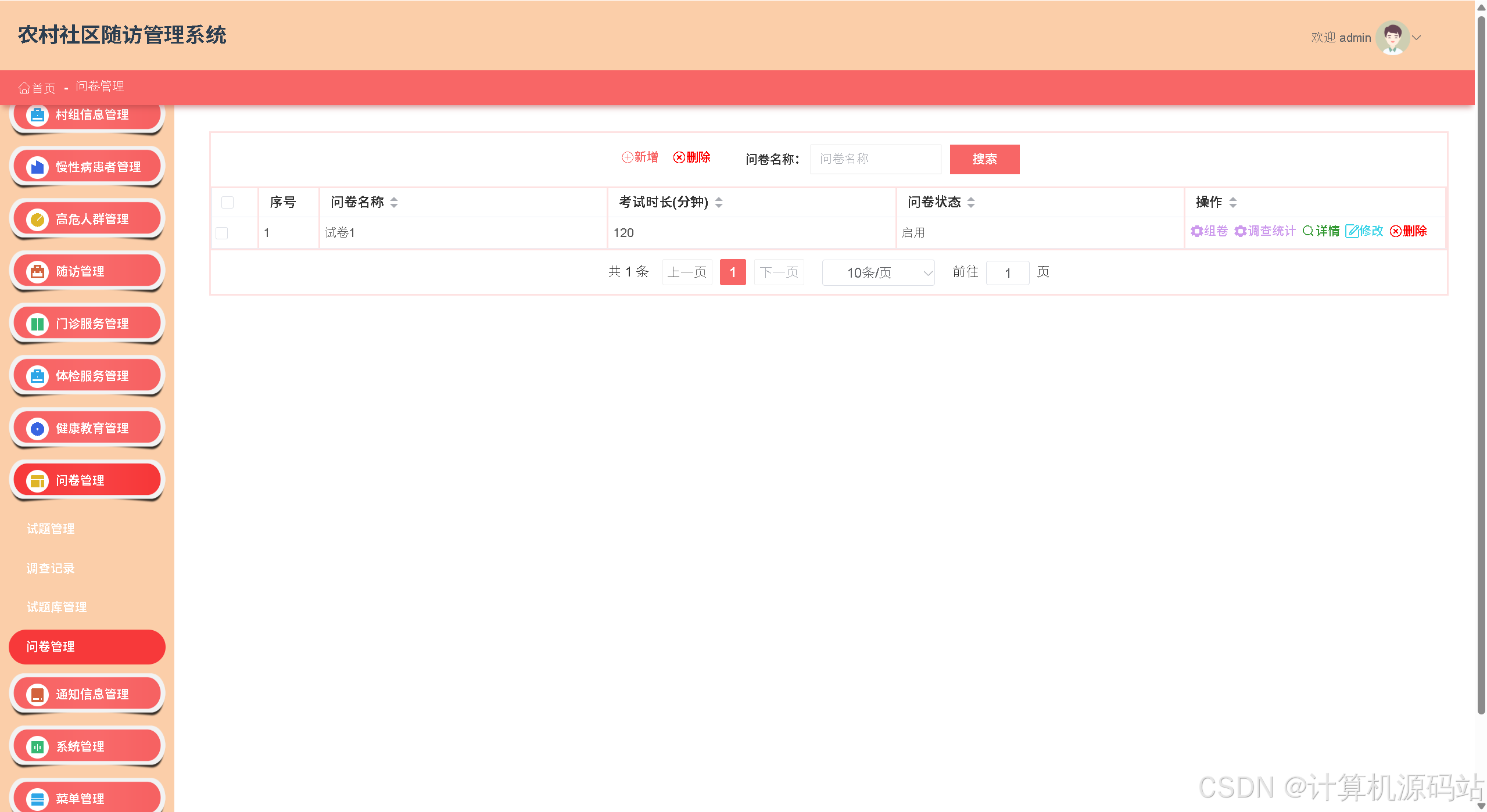
Task: Click the 随访管理 briefcase icon
Action: tap(37, 272)
